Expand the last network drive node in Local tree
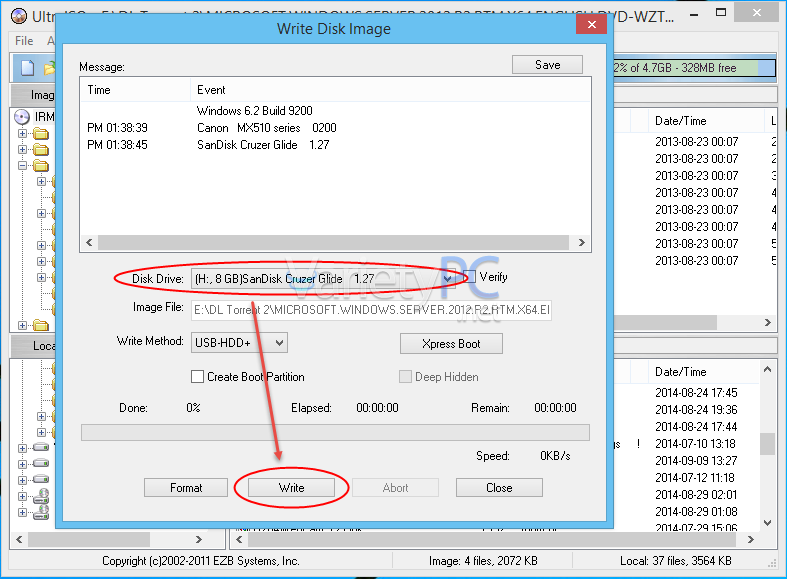This screenshot has height=579, width=787. point(22,512)
